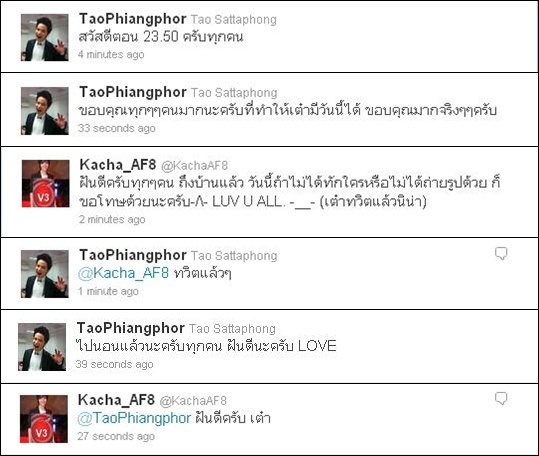
Task: Open TaoPhiangphor avatar in 'LOVE' tweet
Action: 42,347
